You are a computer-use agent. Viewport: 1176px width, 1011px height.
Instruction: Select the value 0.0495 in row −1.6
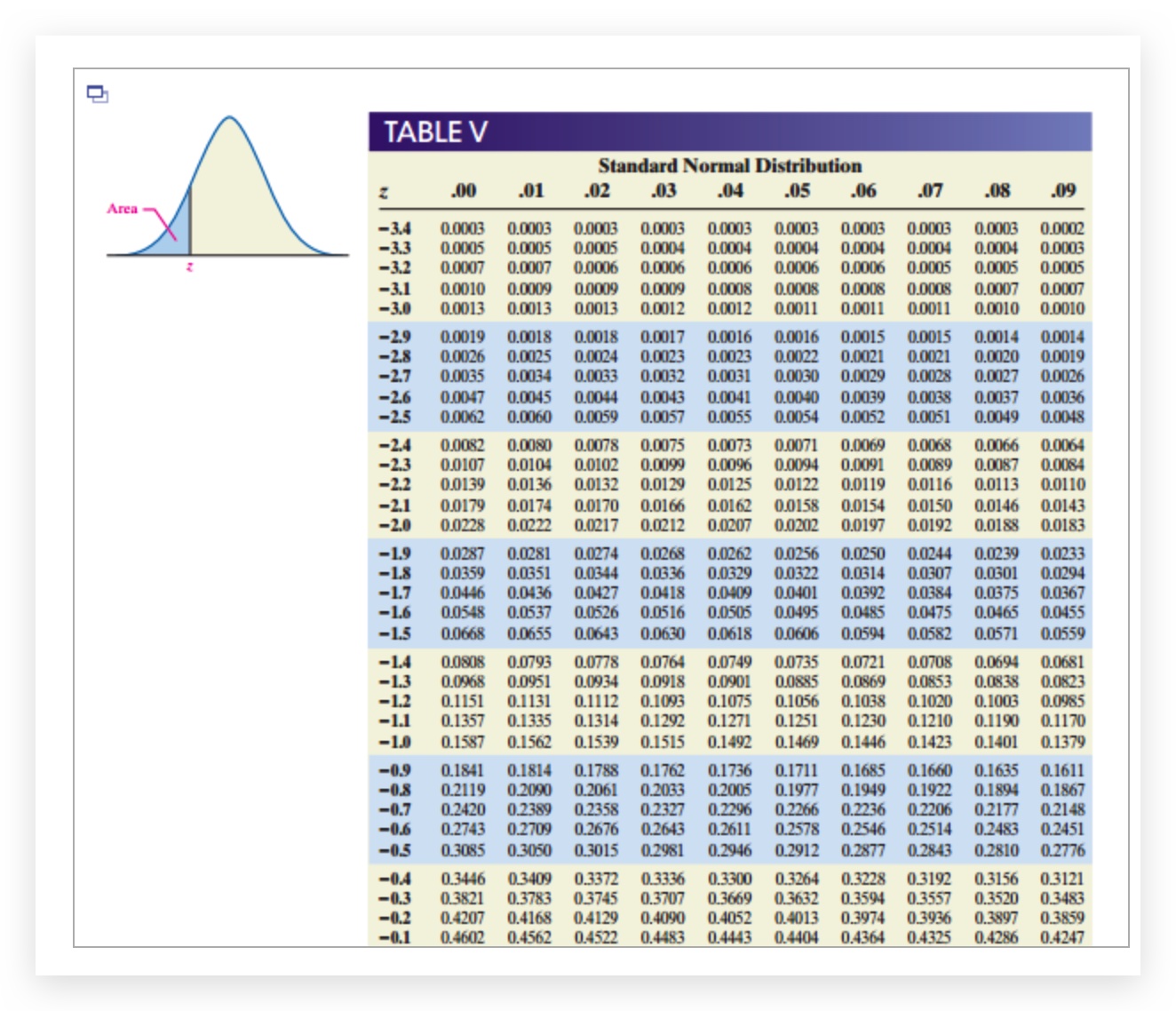coord(796,612)
